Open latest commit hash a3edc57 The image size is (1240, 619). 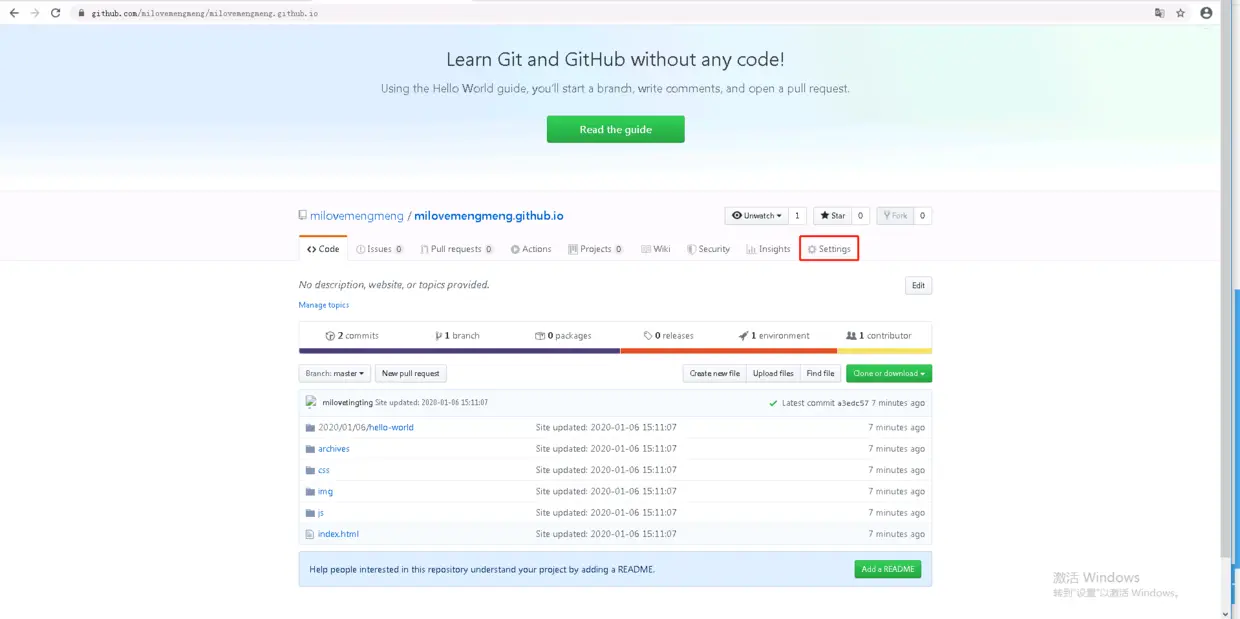tap(853, 403)
